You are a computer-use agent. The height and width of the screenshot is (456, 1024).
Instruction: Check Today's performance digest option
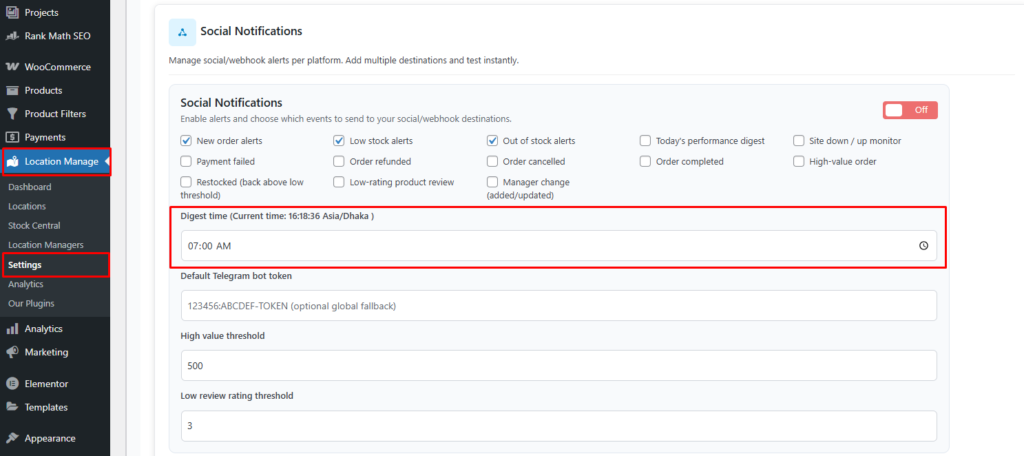[x=646, y=141]
